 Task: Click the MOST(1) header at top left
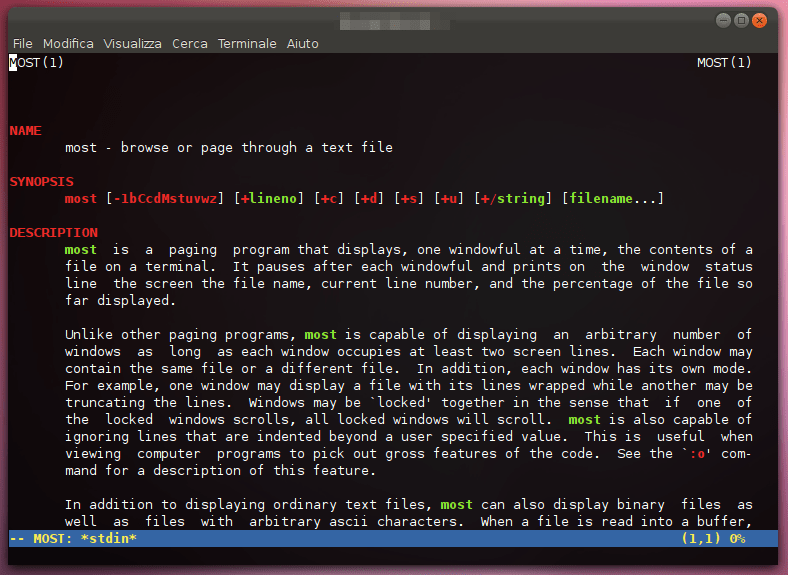36,63
